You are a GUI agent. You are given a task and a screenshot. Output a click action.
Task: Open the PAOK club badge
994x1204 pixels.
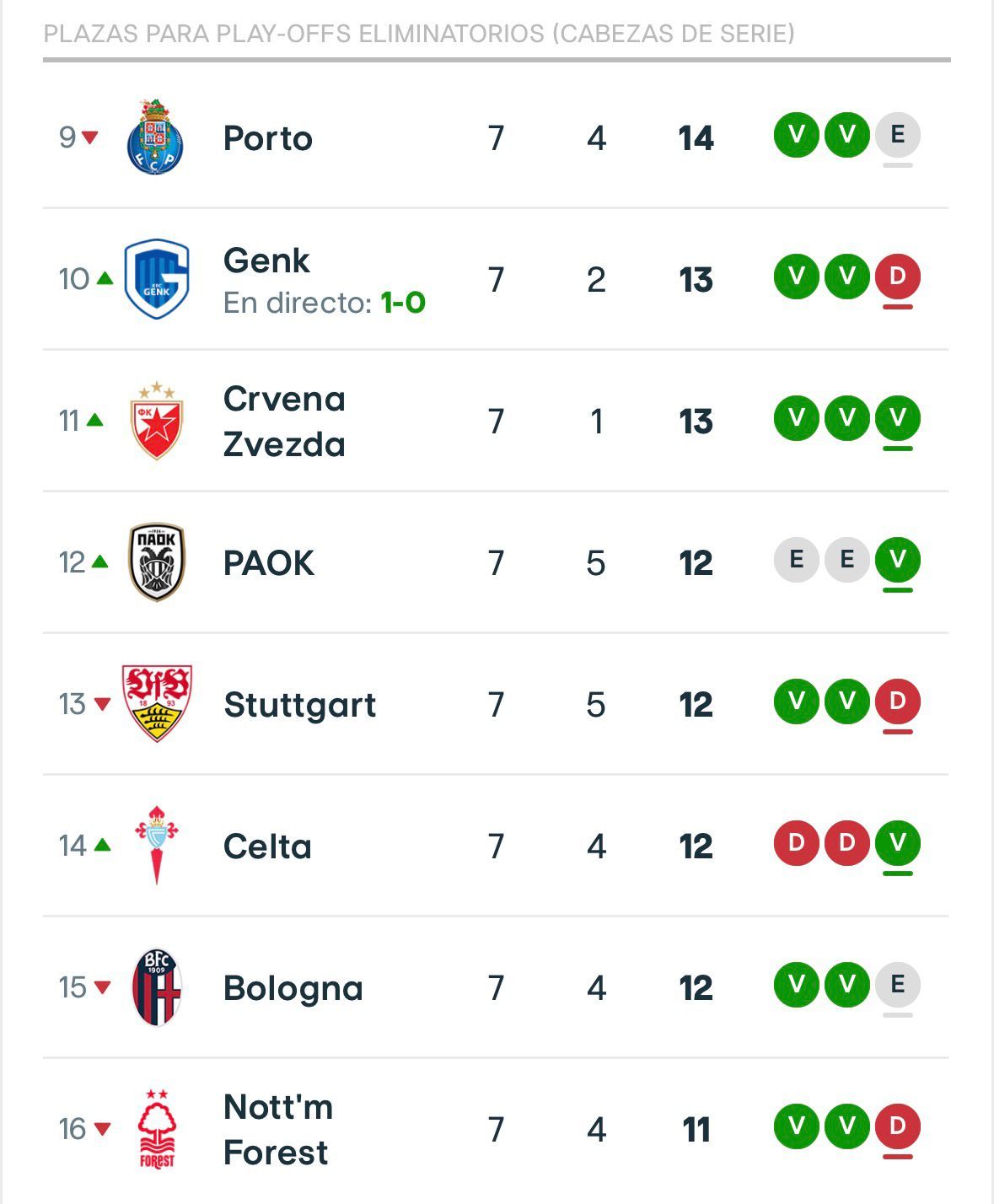[157, 562]
